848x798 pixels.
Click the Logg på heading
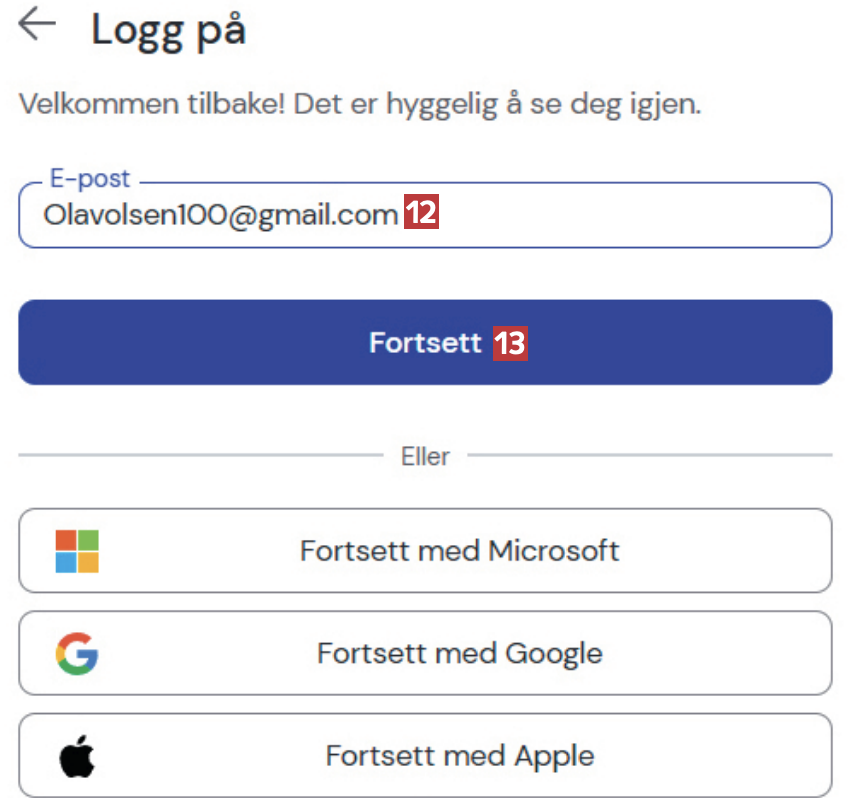pos(168,30)
